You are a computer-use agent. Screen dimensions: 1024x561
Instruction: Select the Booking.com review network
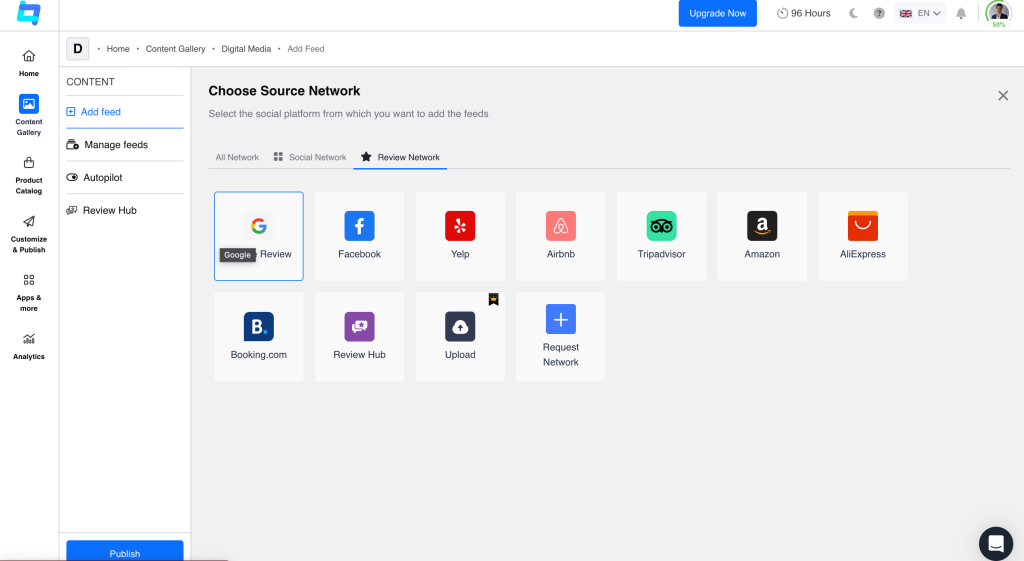(x=259, y=336)
